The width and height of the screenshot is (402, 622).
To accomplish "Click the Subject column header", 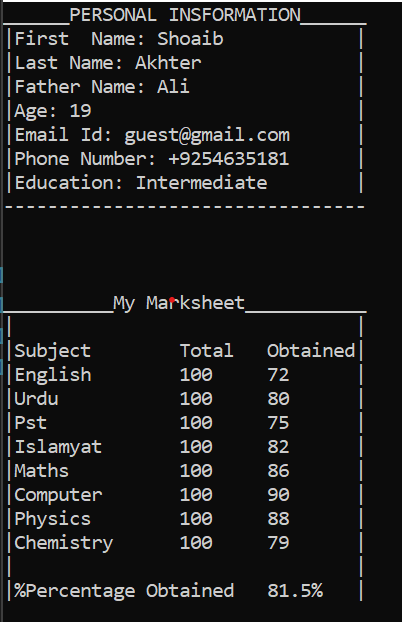I will [53, 351].
